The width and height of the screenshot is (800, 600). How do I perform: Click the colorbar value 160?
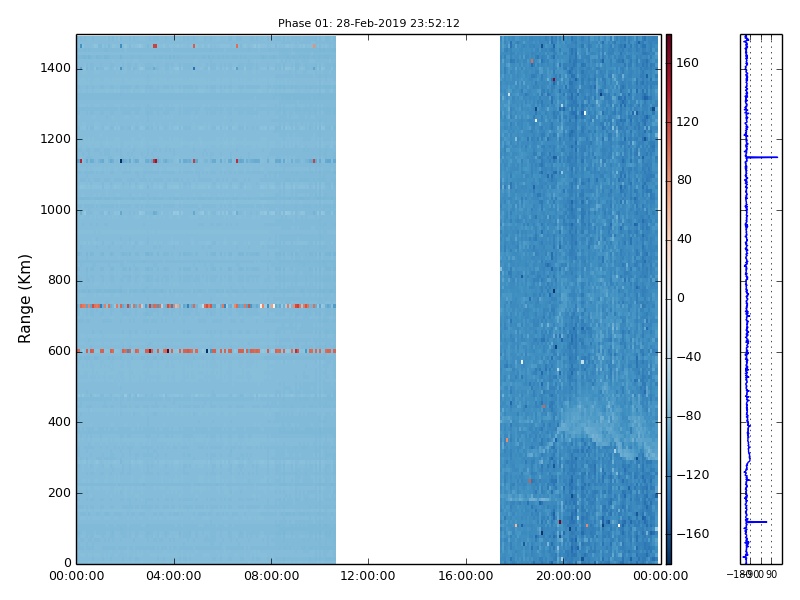click(687, 63)
